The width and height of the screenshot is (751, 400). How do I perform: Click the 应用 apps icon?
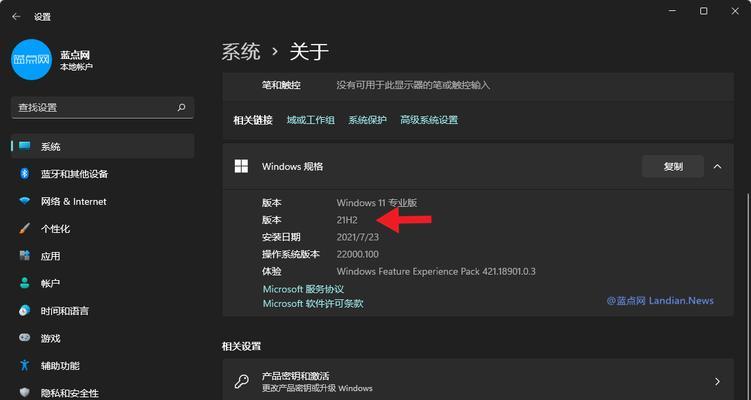24,256
